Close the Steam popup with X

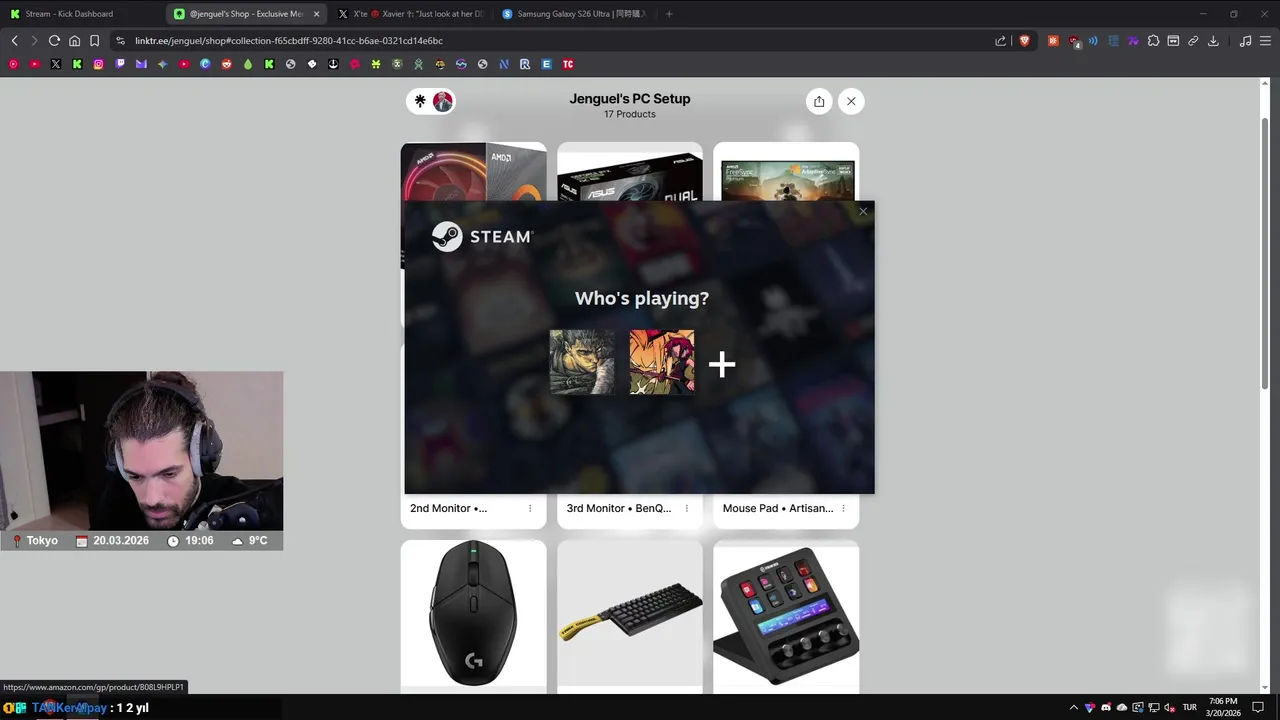[x=863, y=211]
